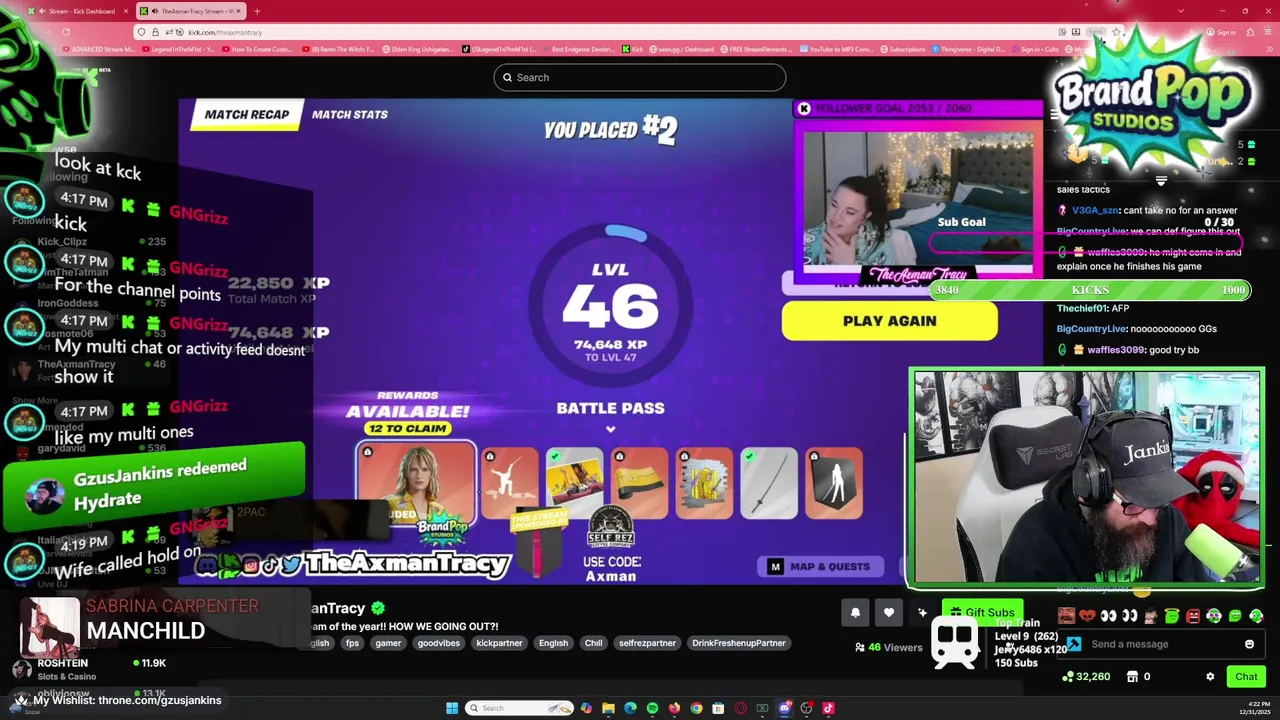Click BigCountryLive's GGs chat message
The image size is (1280, 720).
1137,328
